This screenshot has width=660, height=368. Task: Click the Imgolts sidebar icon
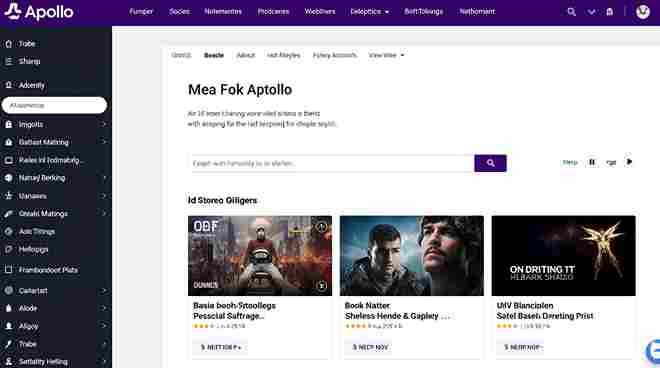tap(8, 125)
